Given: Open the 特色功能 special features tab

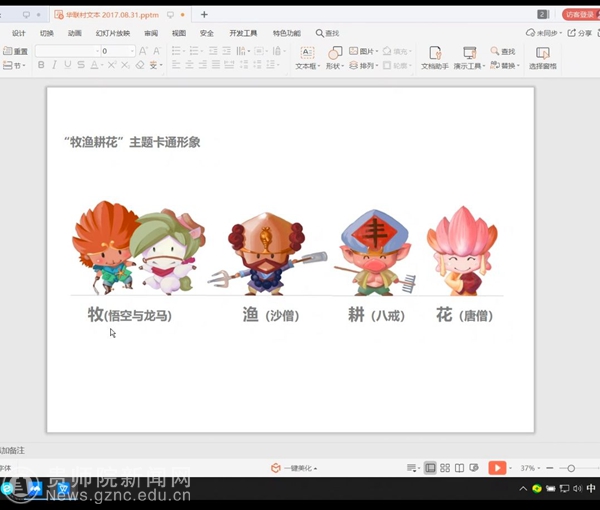Looking at the screenshot, I should click(x=287, y=33).
